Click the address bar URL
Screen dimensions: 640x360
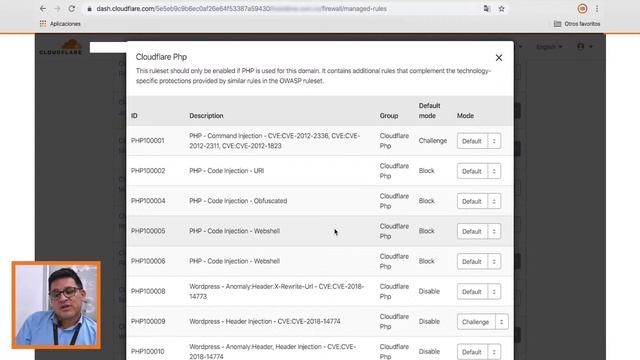242,9
